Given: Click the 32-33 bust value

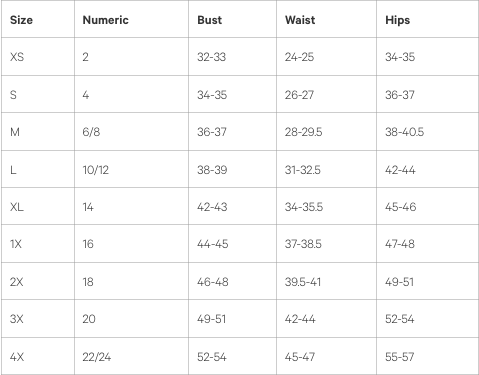Looking at the screenshot, I should point(211,57).
